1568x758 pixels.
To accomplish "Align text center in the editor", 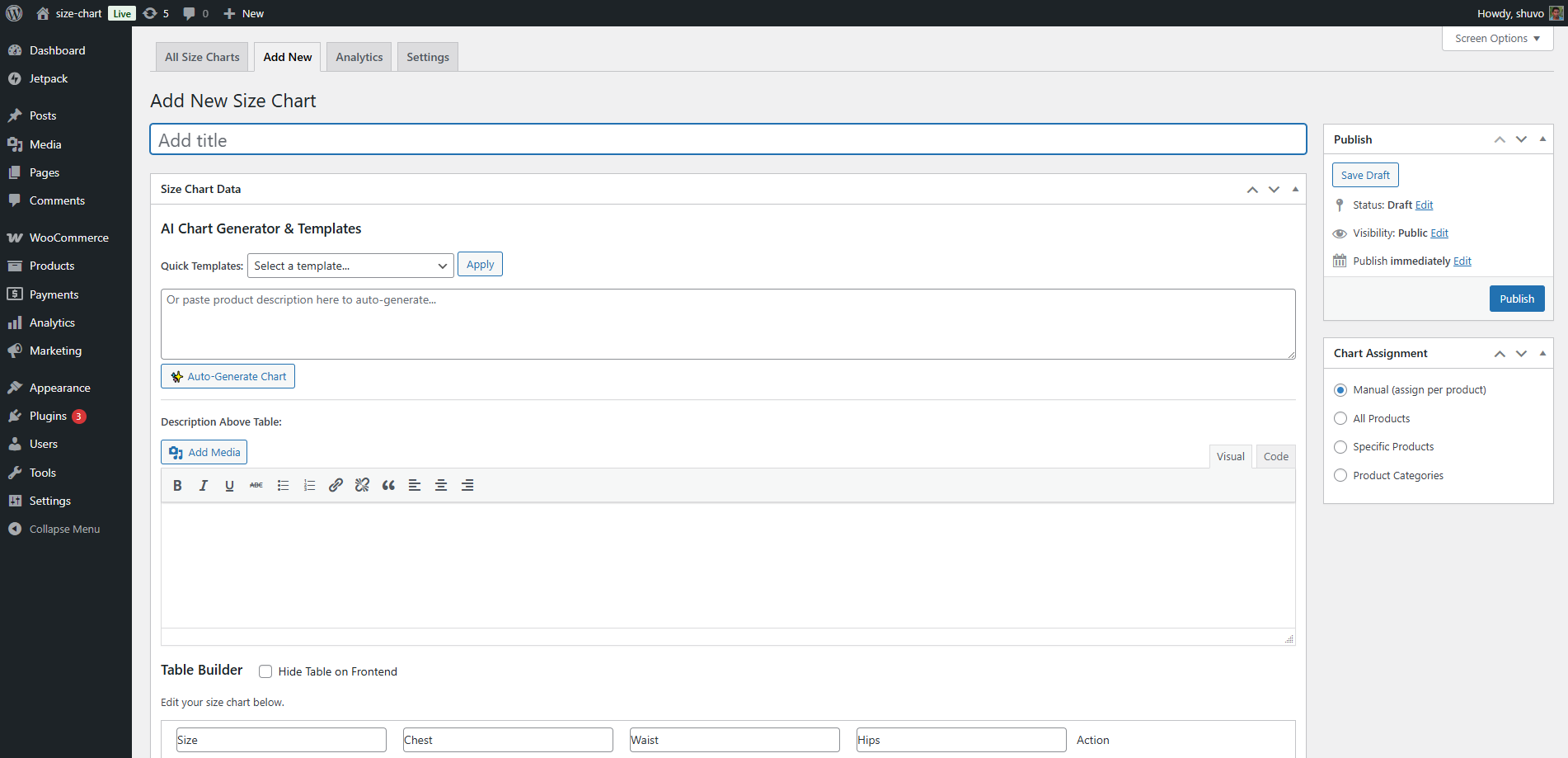I will (441, 485).
